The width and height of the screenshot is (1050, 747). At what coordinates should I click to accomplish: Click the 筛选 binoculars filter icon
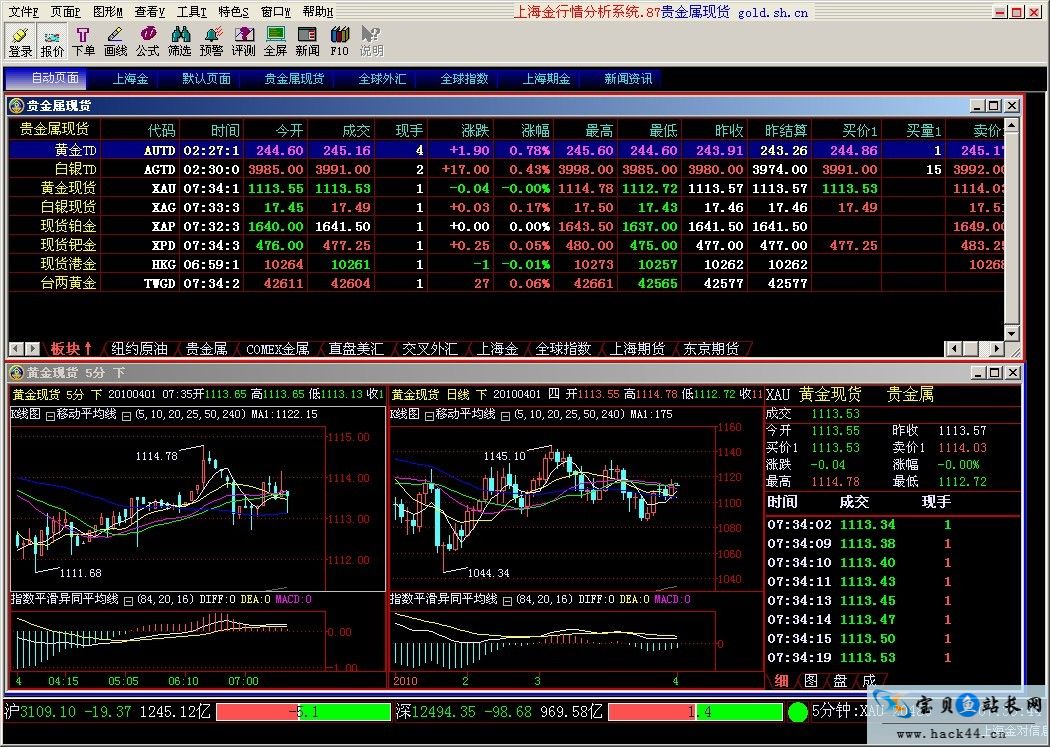coord(180,41)
